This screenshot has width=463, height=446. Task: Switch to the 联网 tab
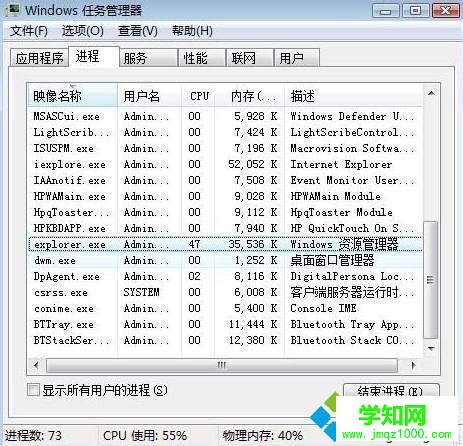(x=250, y=58)
